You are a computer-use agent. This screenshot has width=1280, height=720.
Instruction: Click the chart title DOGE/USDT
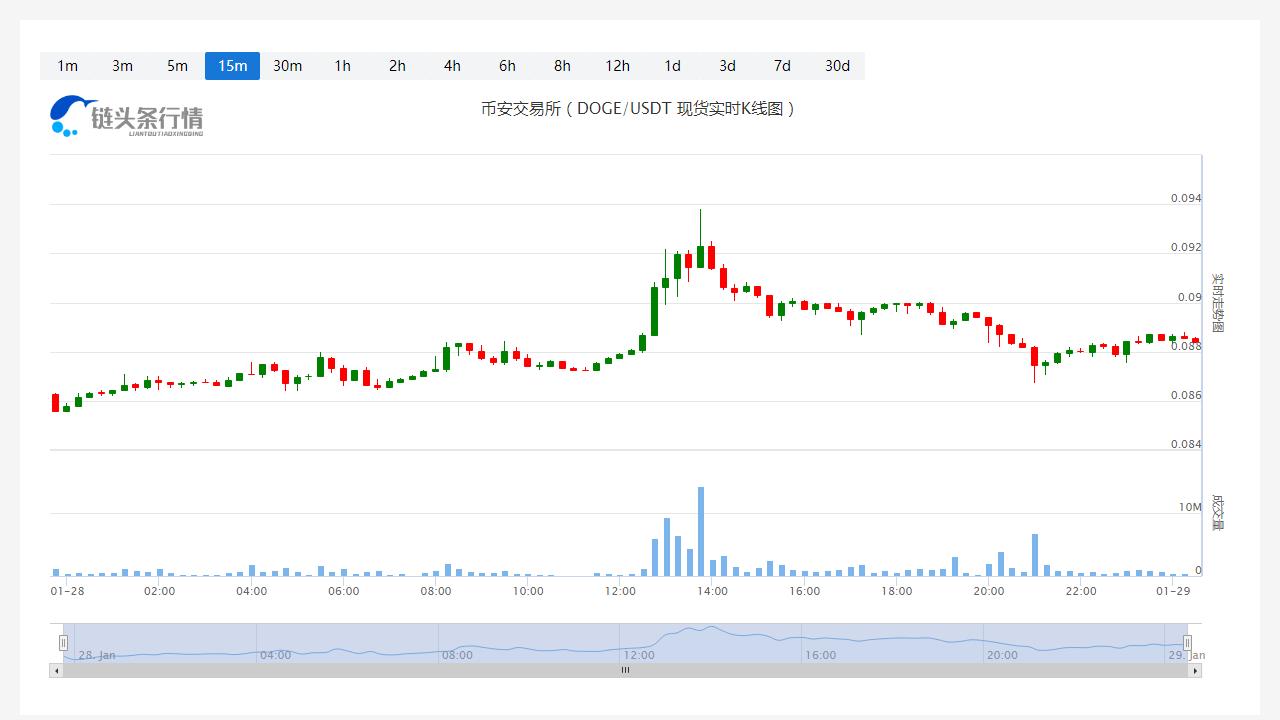(x=638, y=109)
